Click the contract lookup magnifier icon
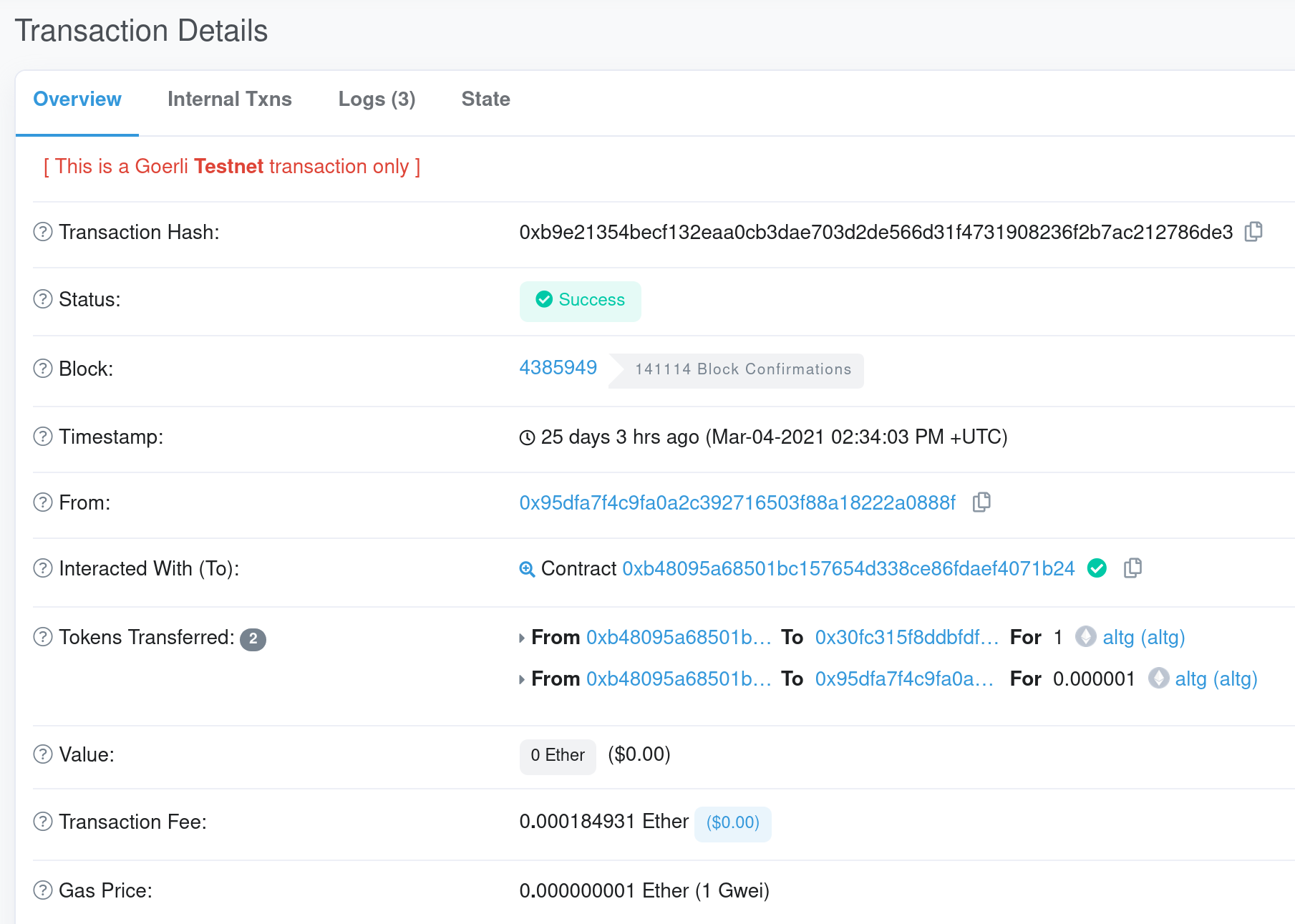This screenshot has height=924, width=1295. (527, 569)
